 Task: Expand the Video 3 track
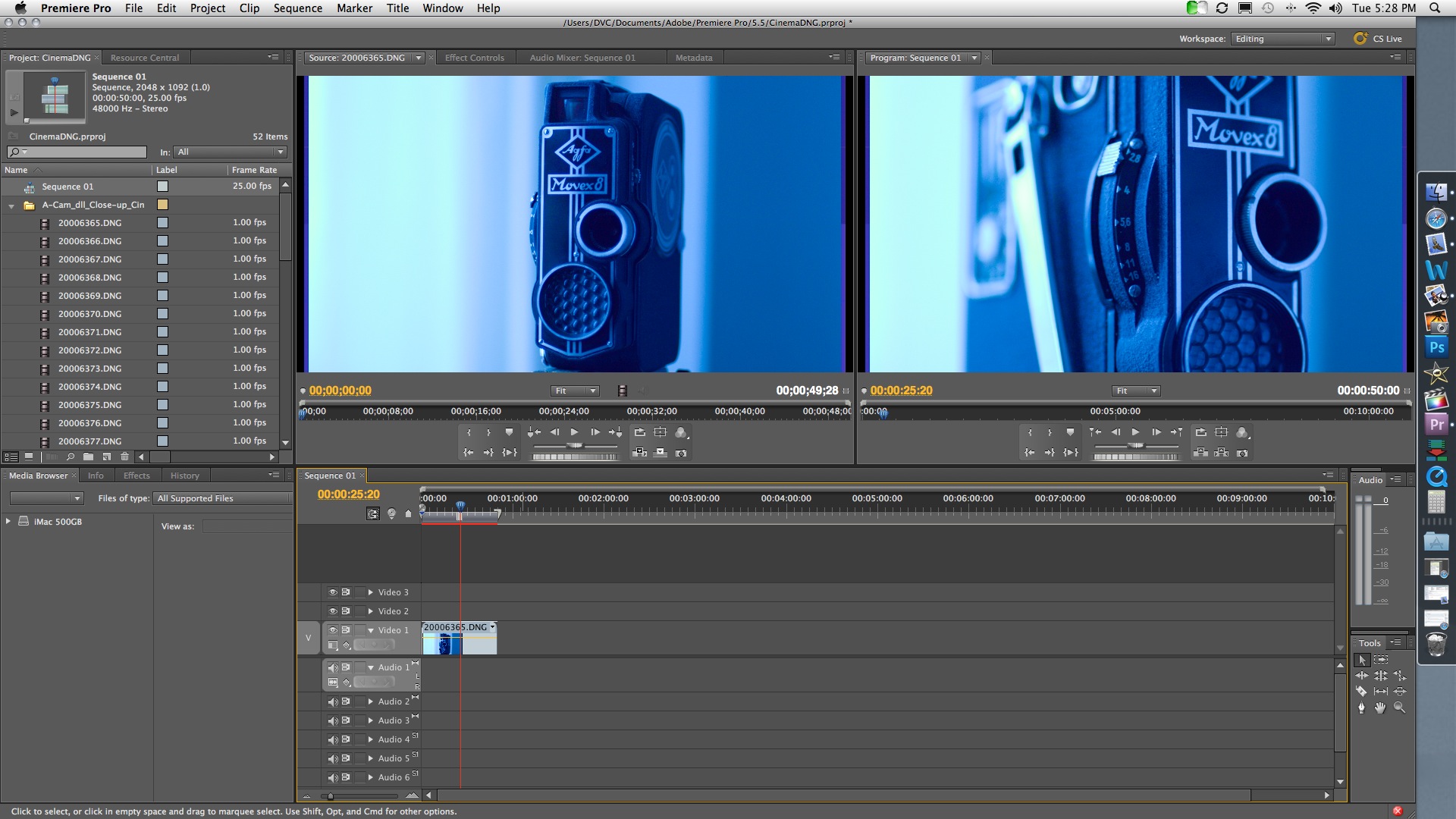371,592
